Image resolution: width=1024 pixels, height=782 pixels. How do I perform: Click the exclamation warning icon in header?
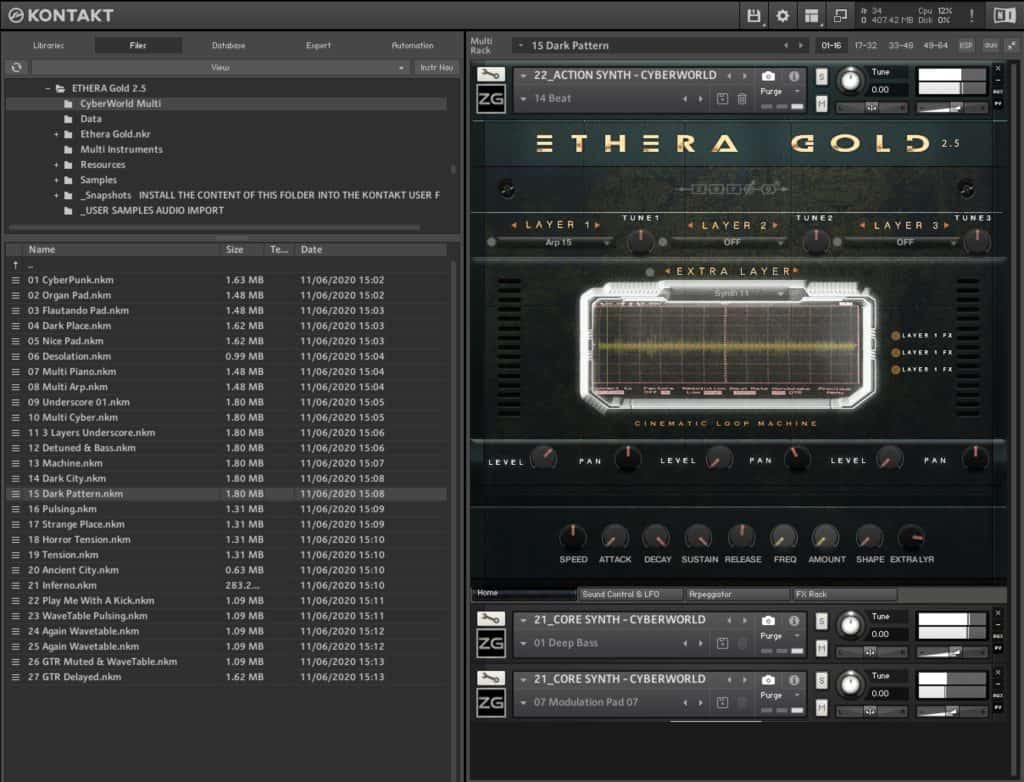click(x=972, y=15)
